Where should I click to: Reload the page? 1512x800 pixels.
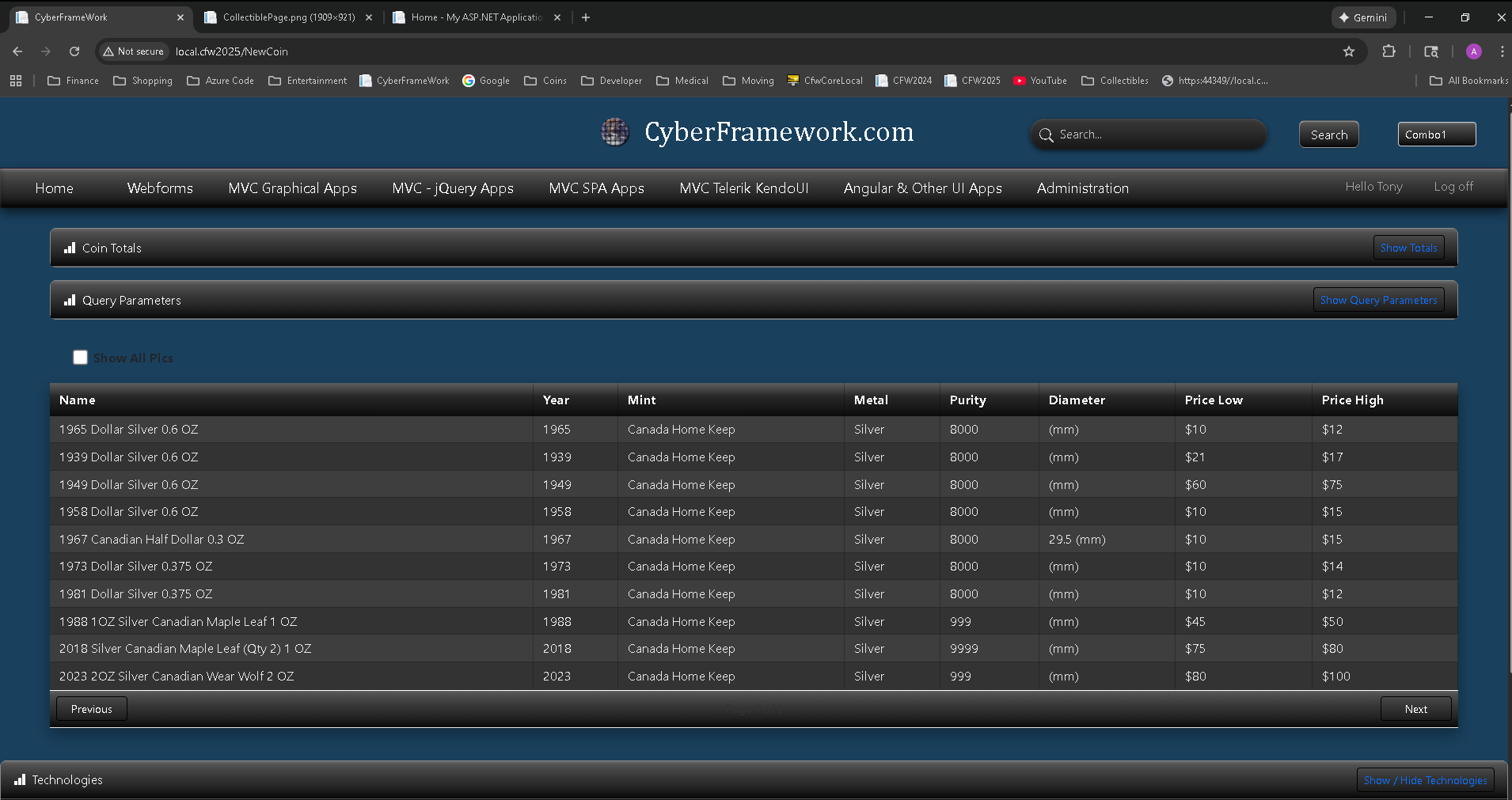74,51
